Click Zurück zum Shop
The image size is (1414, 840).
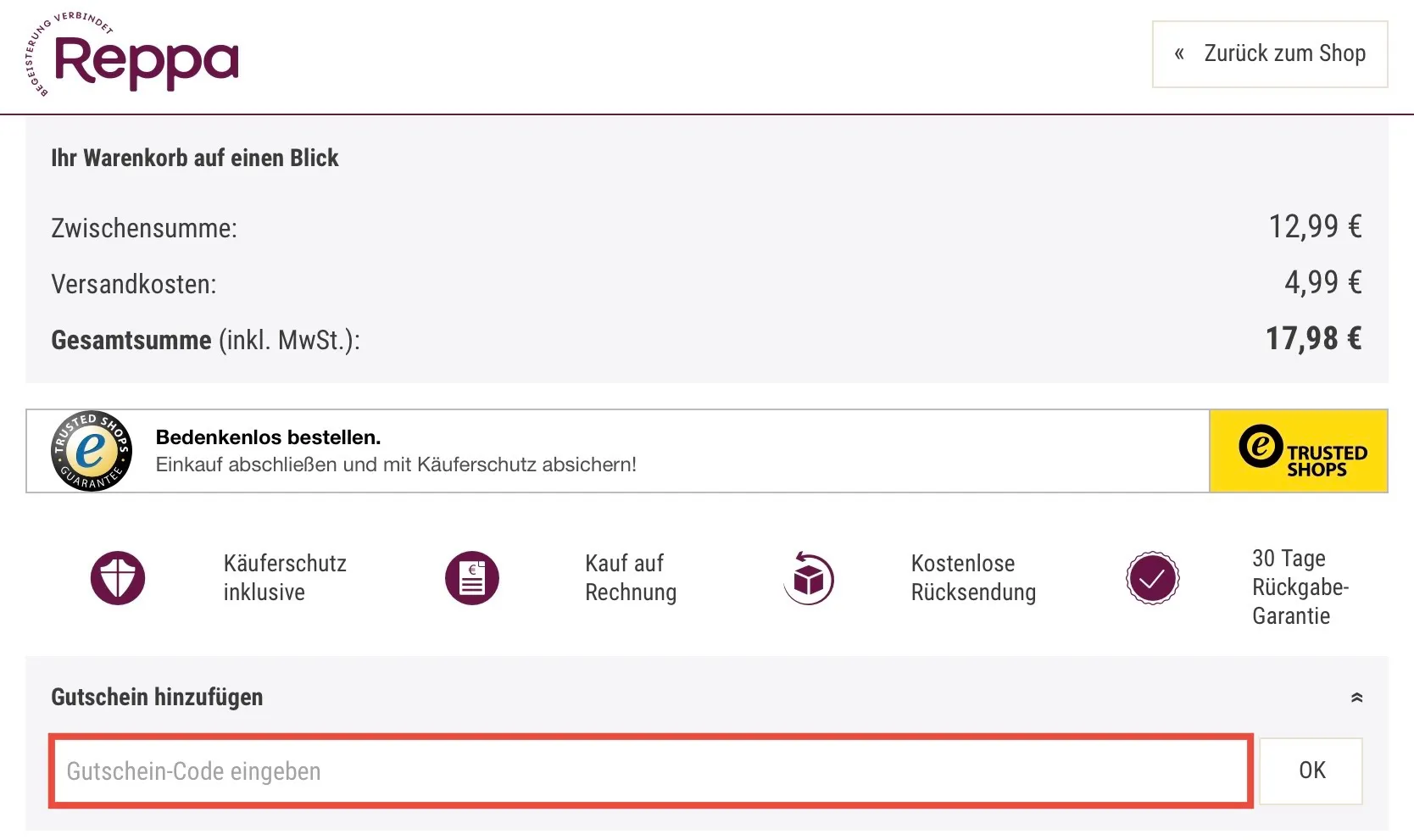1269,53
